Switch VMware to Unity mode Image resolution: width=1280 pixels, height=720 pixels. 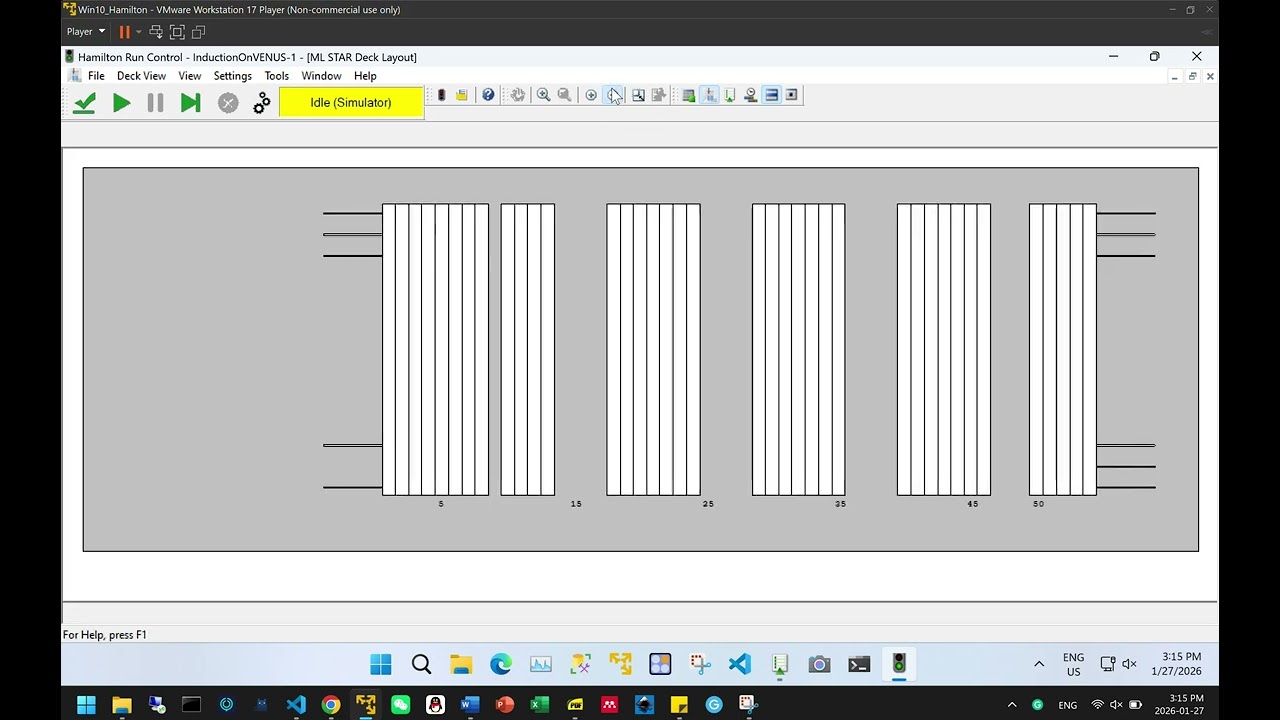pos(198,32)
